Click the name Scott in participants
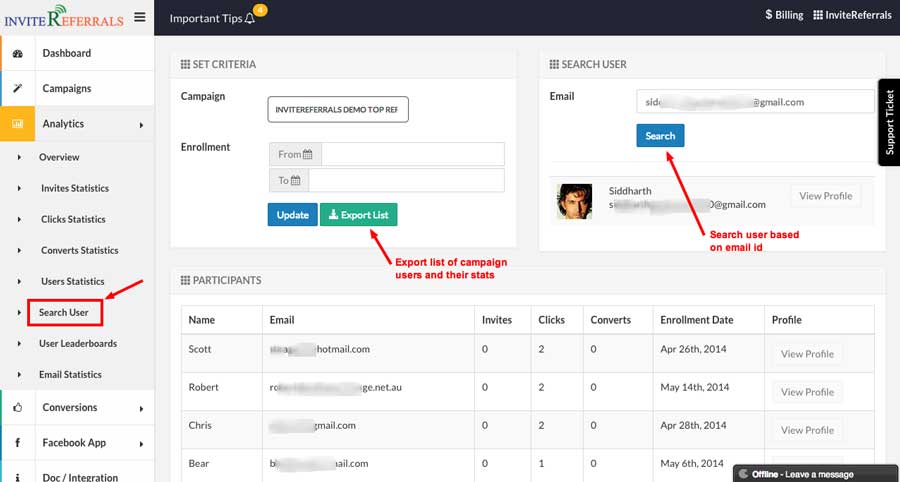The width and height of the screenshot is (900, 482). click(x=200, y=349)
